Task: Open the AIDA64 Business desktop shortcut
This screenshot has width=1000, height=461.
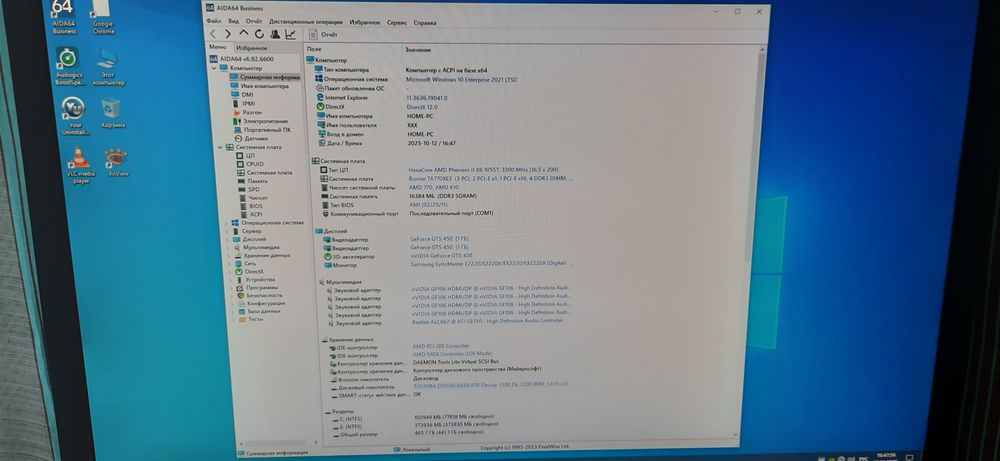Action: point(64,18)
